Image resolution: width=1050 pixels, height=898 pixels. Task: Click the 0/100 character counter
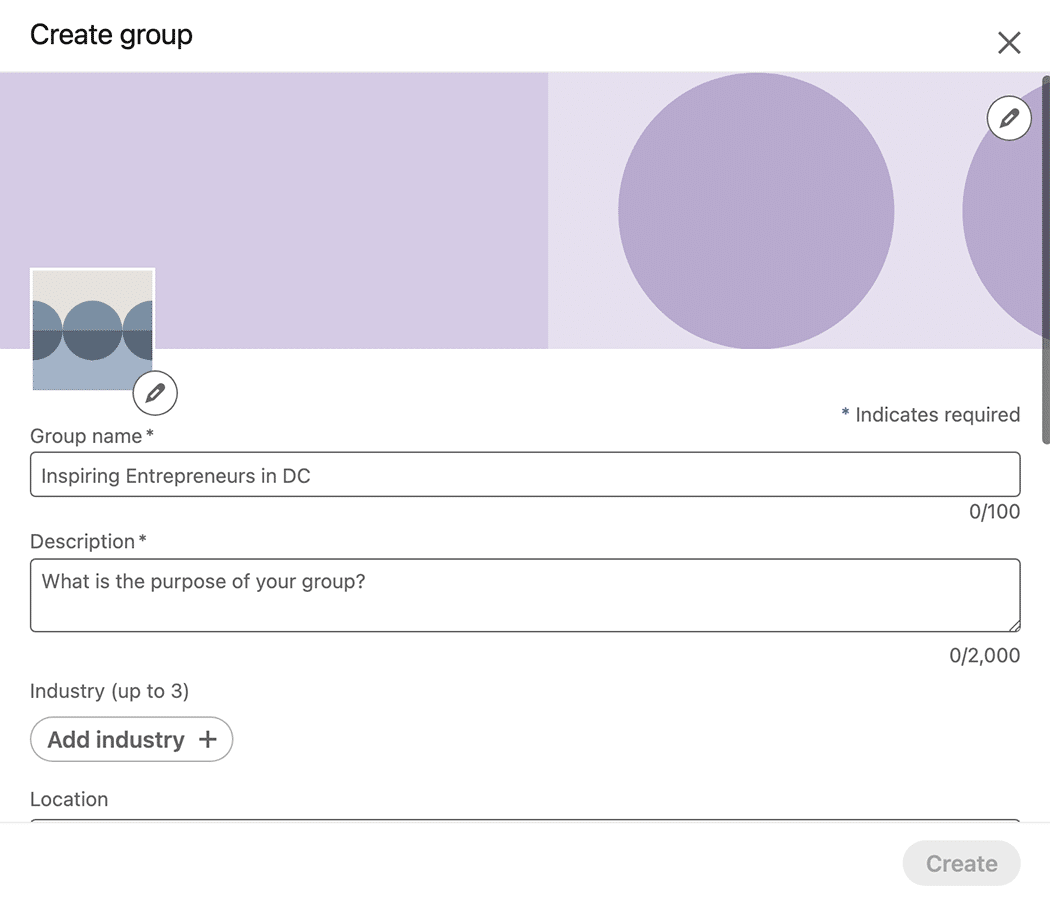[994, 512]
